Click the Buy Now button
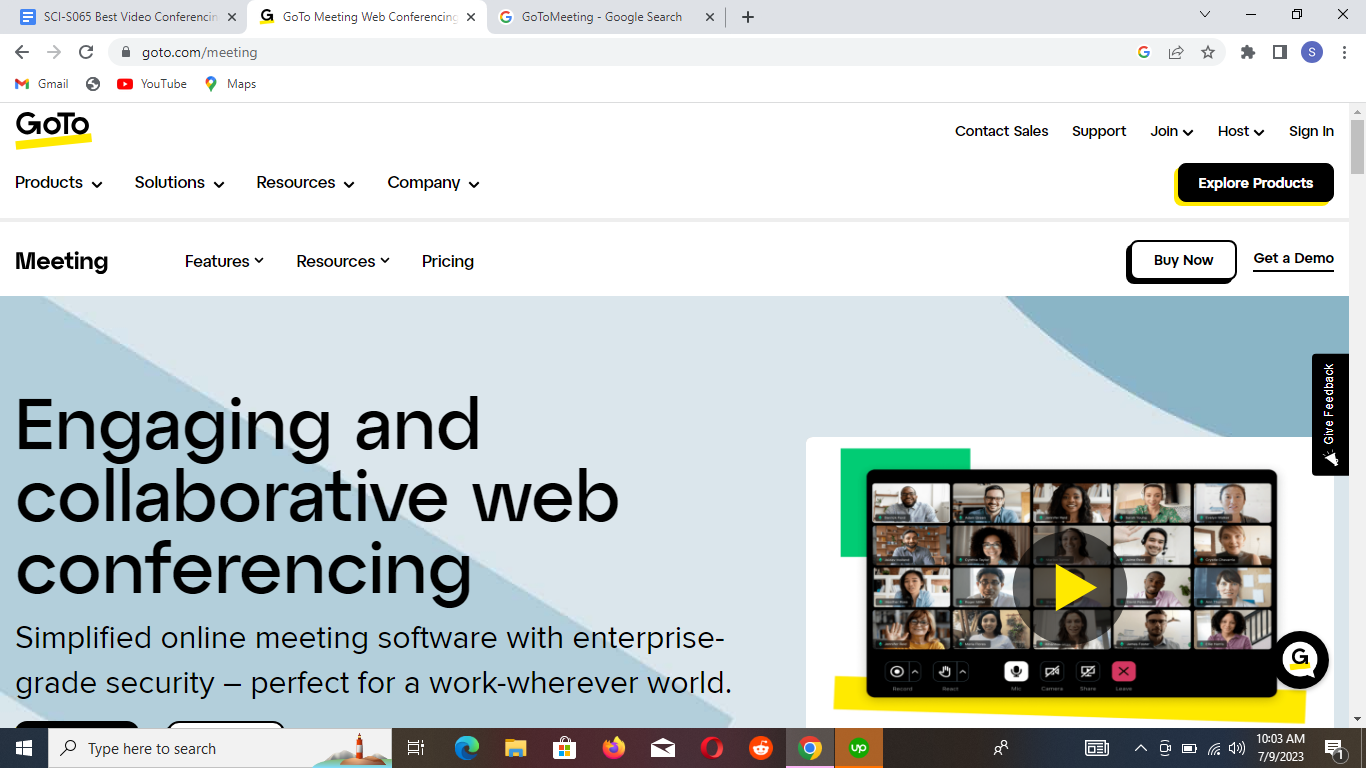This screenshot has height=768, width=1366. 1181,260
